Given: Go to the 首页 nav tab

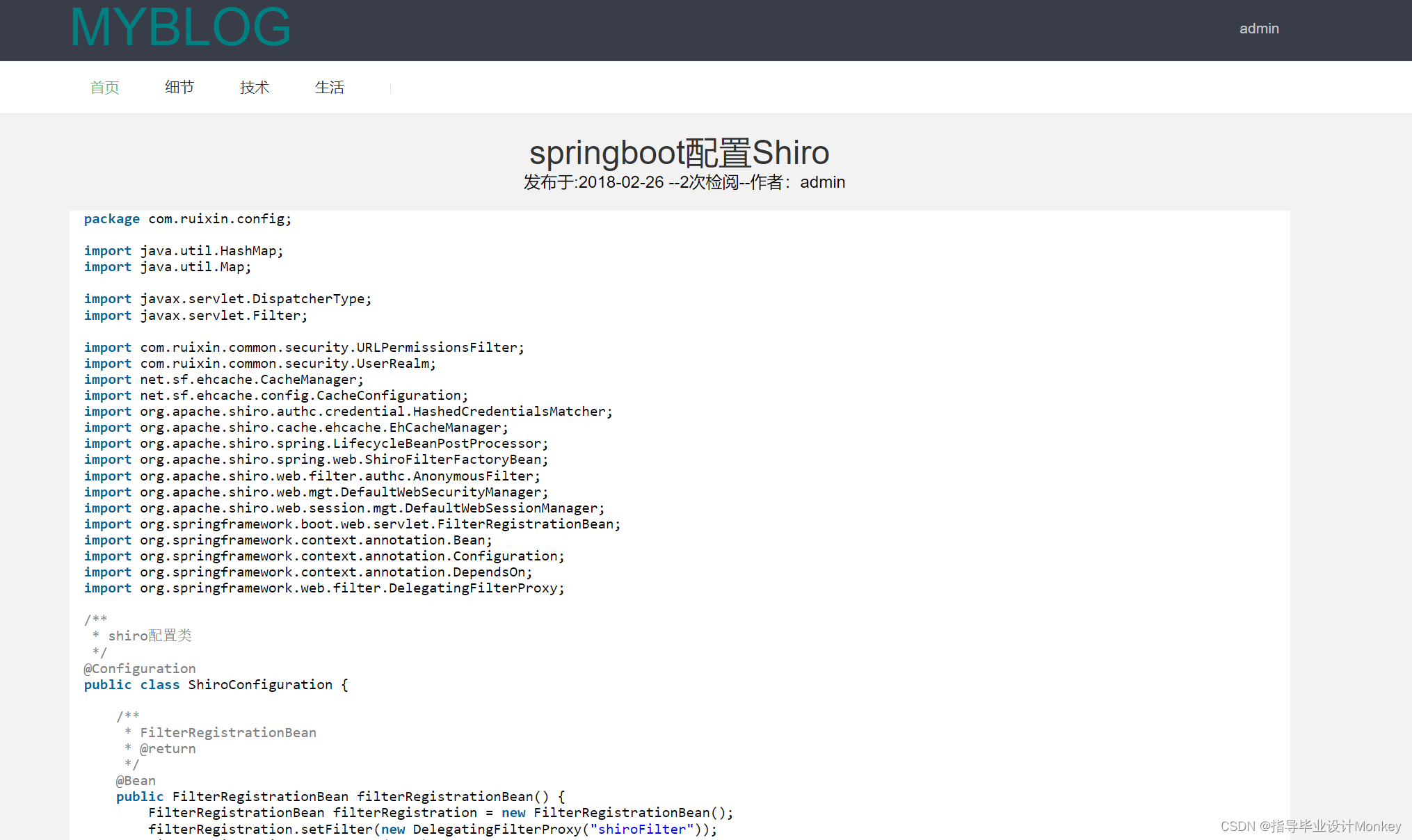Looking at the screenshot, I should pos(104,88).
